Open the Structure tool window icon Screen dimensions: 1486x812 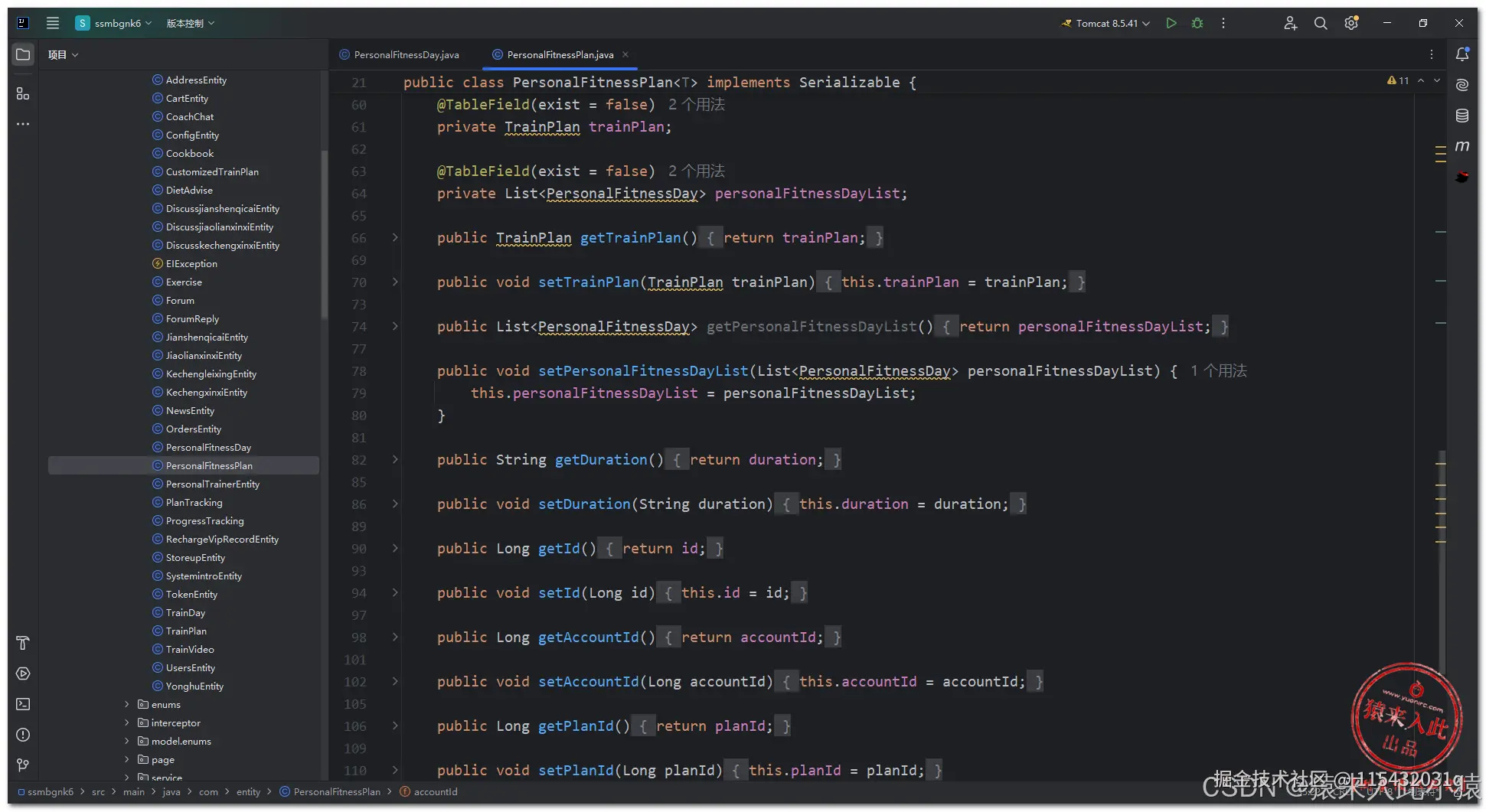click(x=23, y=93)
